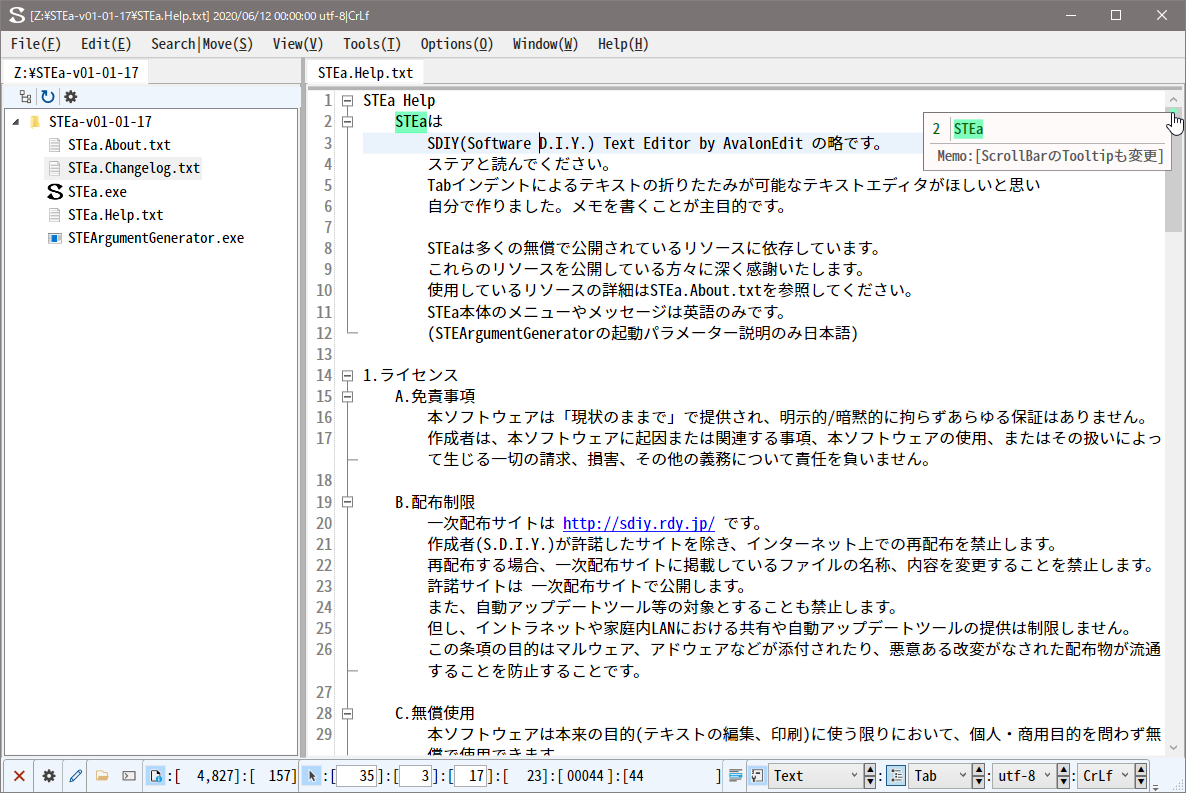
Task: Click the editor vertical scrollbar thumb
Action: click(1173, 170)
